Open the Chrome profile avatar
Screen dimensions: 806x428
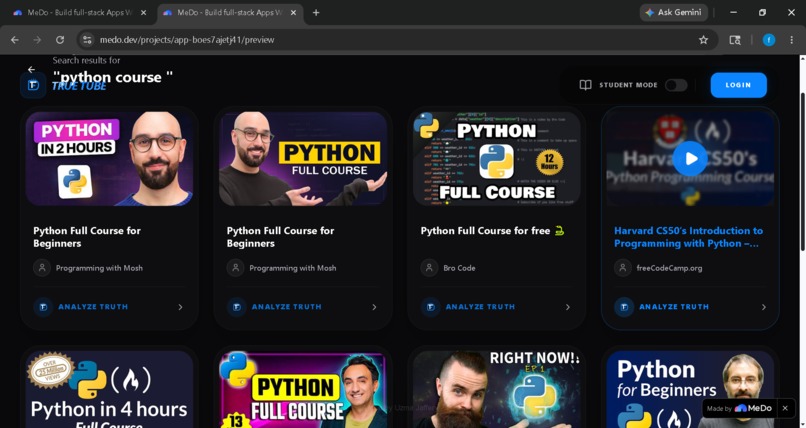(768, 40)
